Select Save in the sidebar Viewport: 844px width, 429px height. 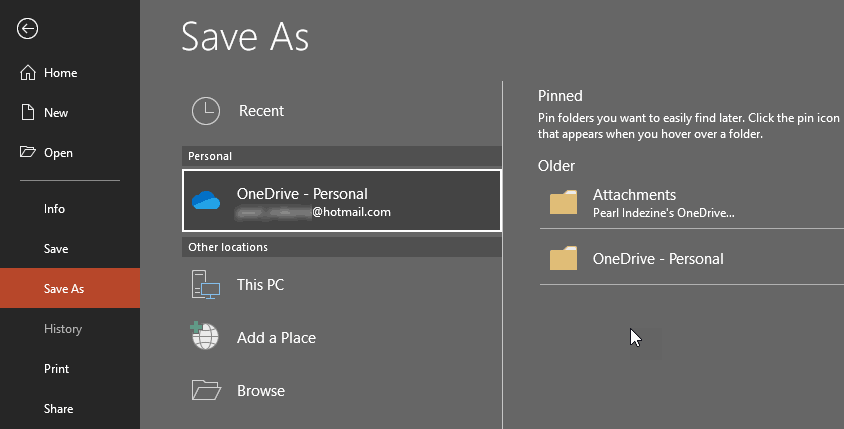point(70,249)
